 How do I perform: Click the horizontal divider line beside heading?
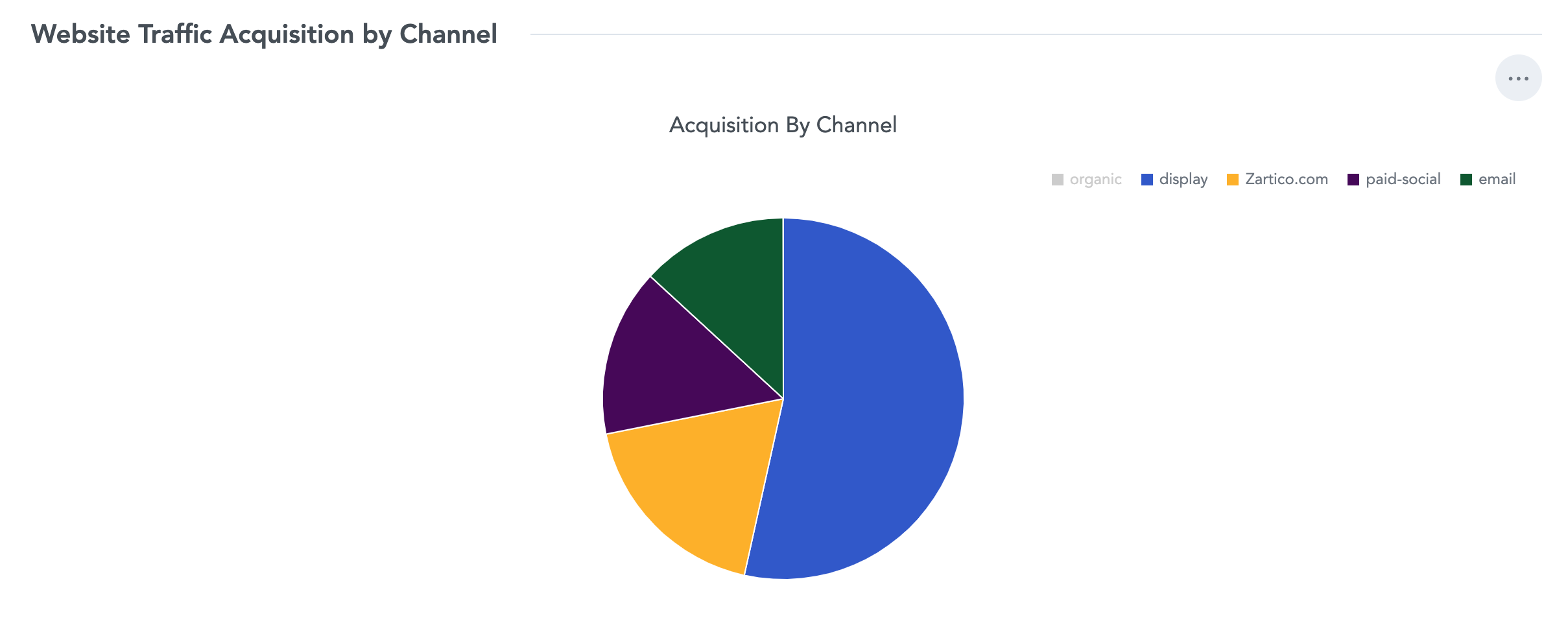[1036, 34]
